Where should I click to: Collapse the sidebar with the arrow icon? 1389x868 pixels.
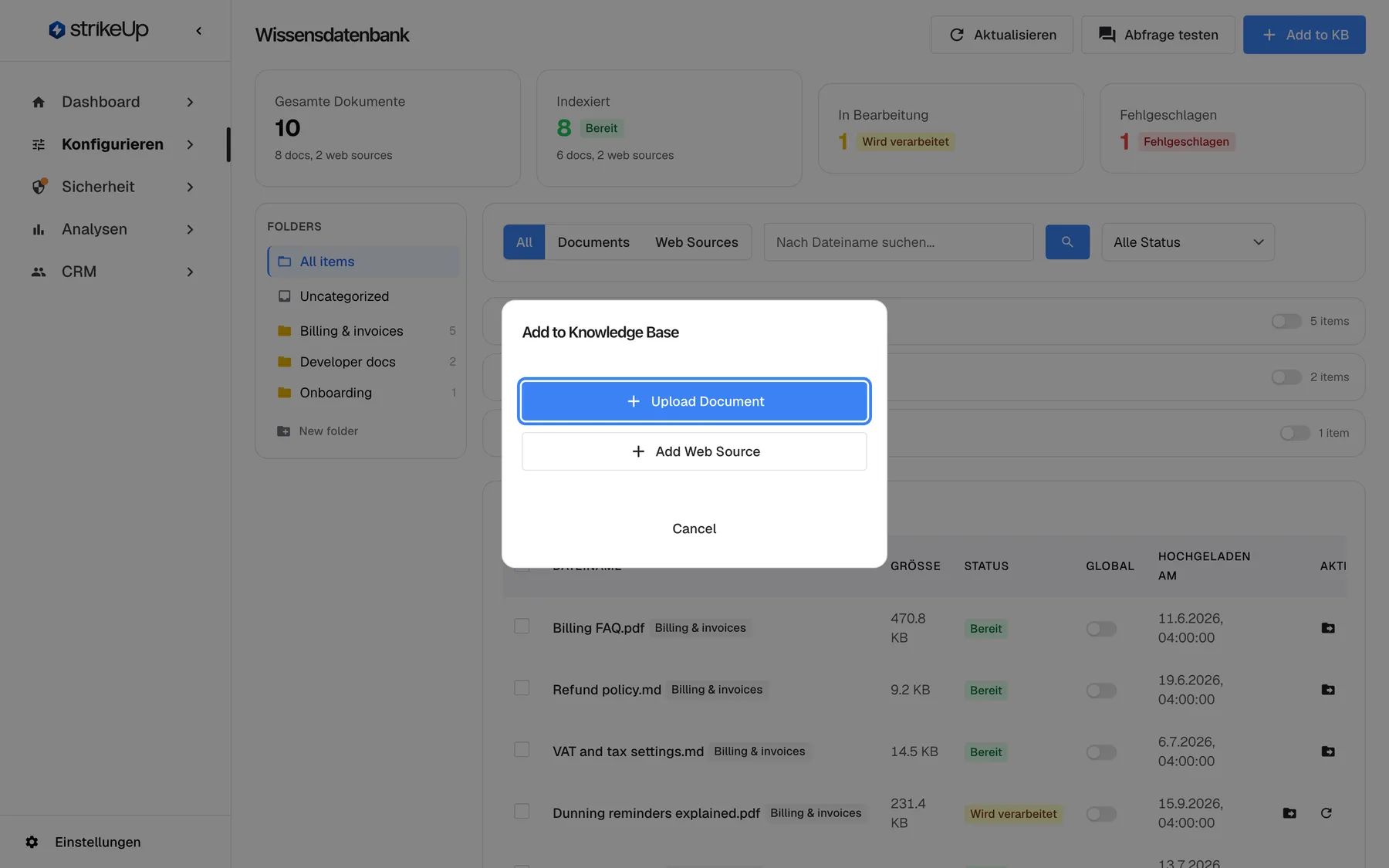coord(199,31)
